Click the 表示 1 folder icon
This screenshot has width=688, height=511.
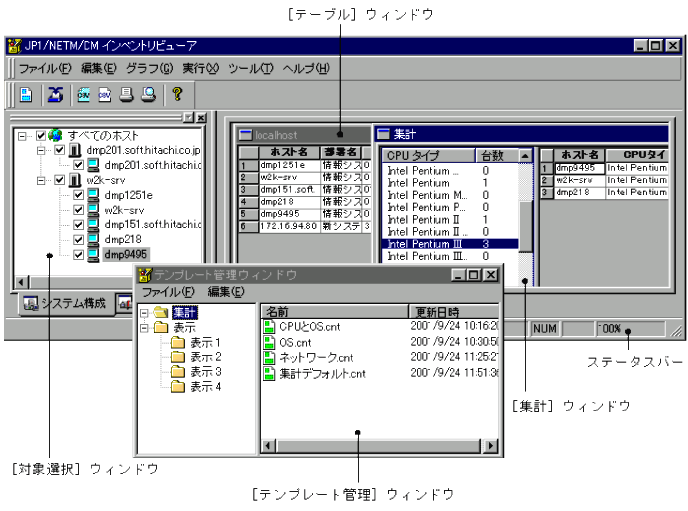178,342
